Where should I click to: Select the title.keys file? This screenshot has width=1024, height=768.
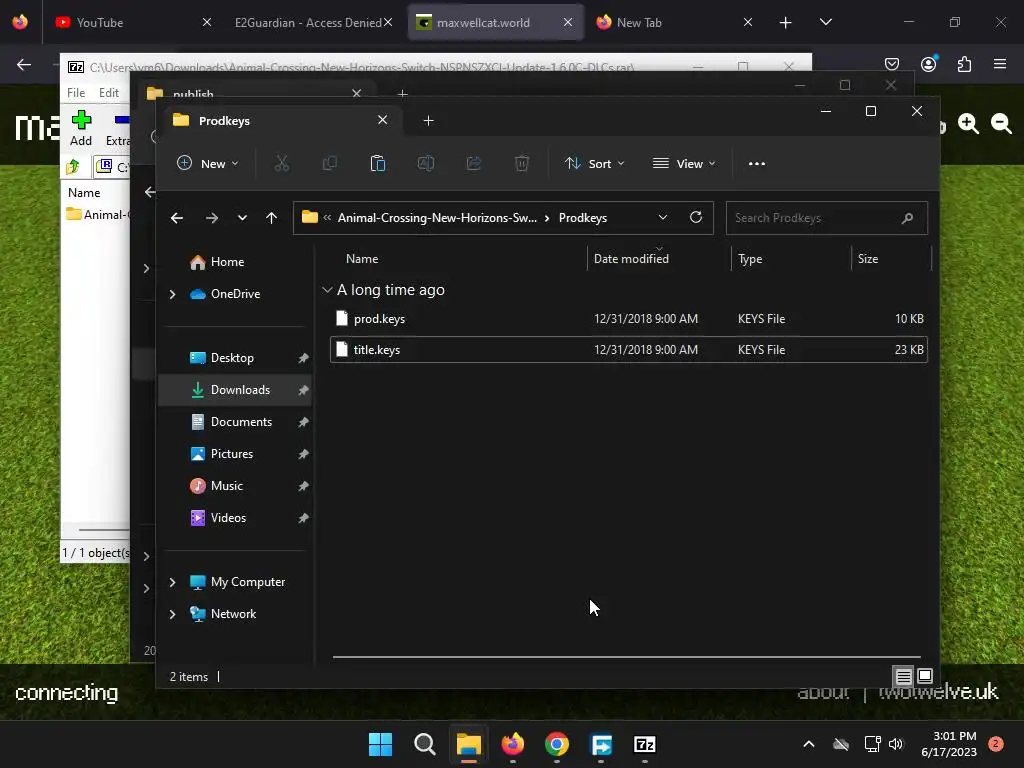(628, 349)
